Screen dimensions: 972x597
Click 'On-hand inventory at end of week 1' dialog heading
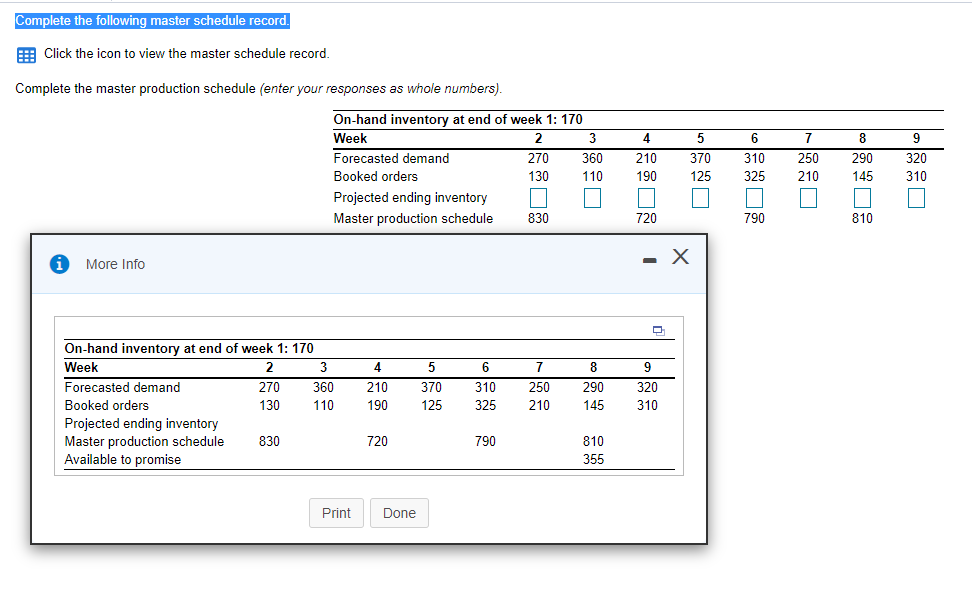[189, 348]
